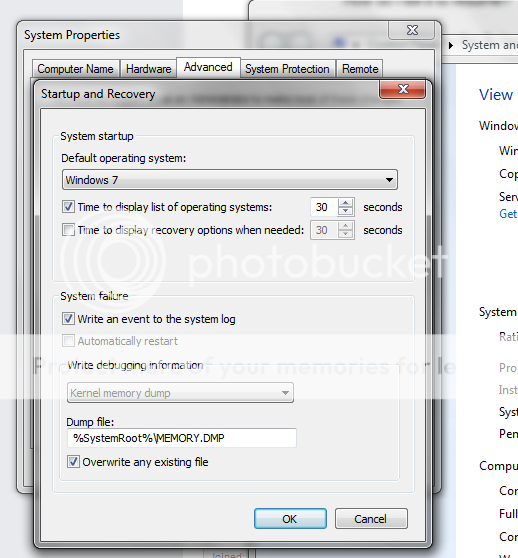Click the recovery options time down arrow

[345, 235]
